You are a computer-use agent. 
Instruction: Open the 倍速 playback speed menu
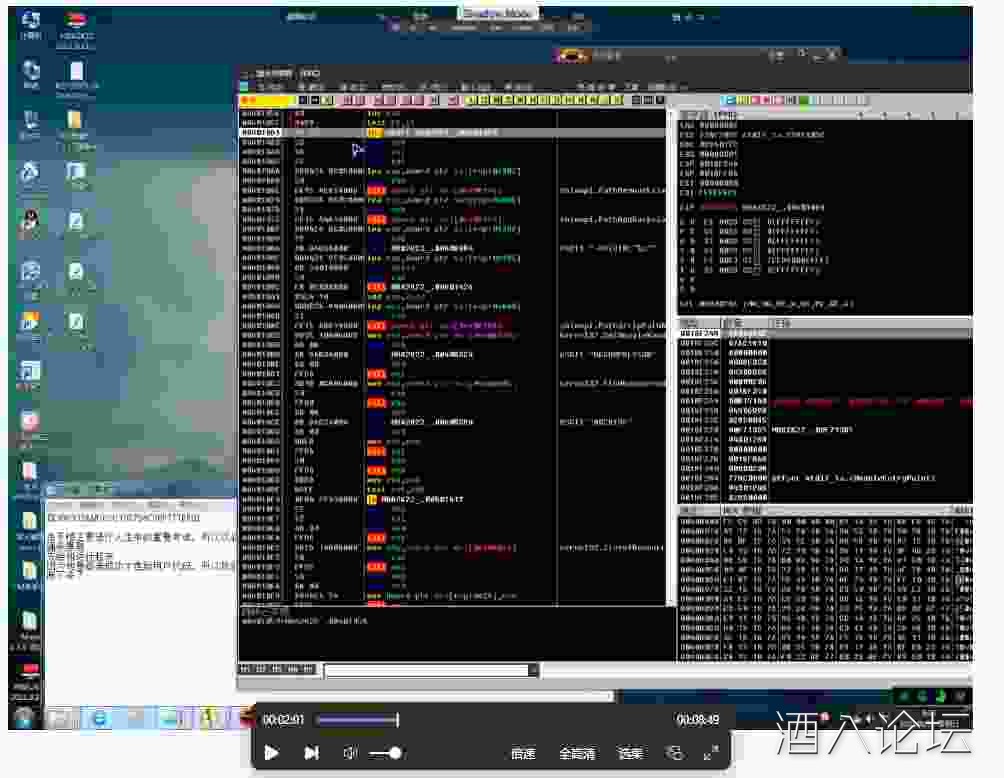[523, 753]
